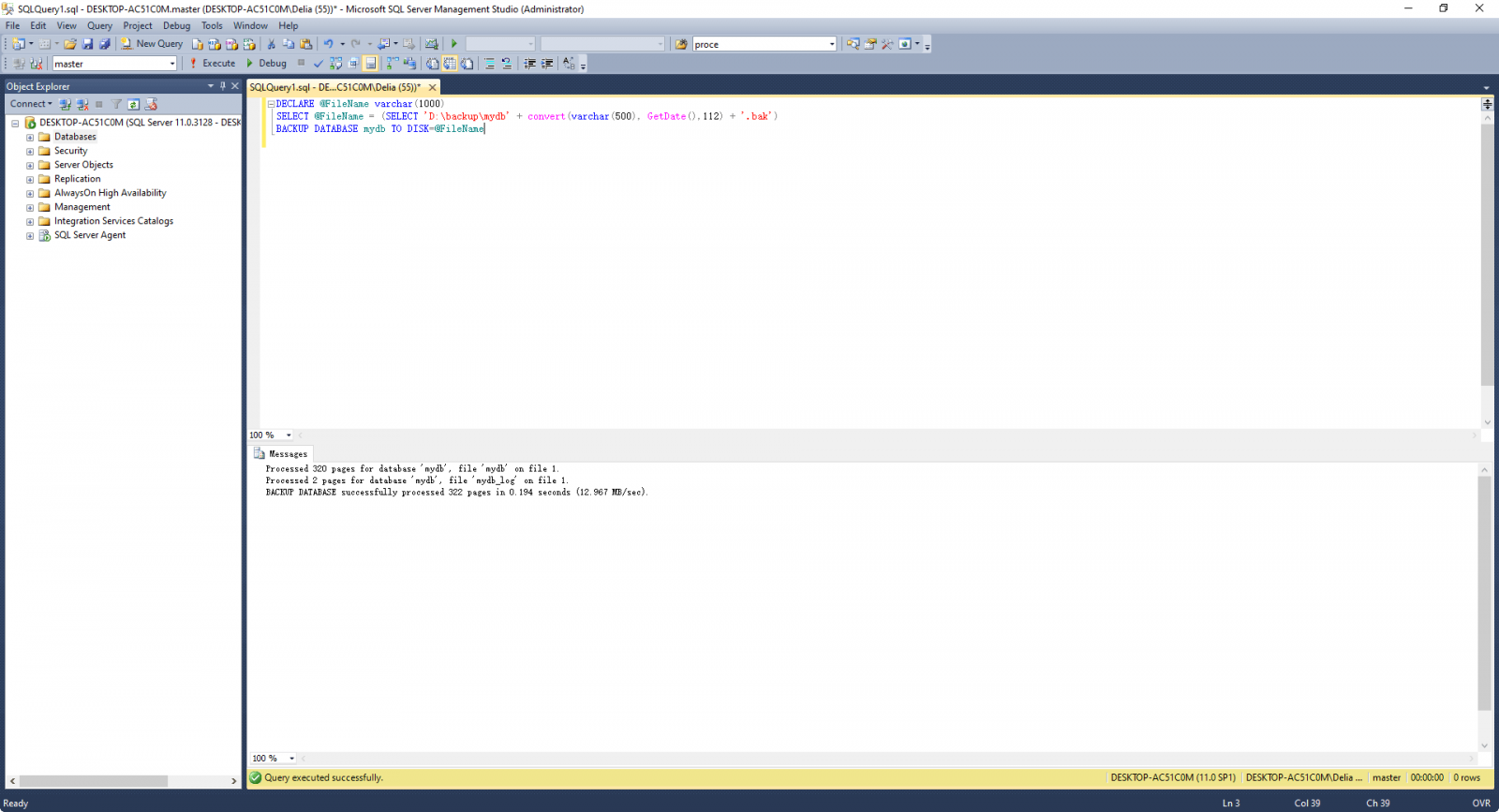Open the Edit menu

click(x=37, y=25)
